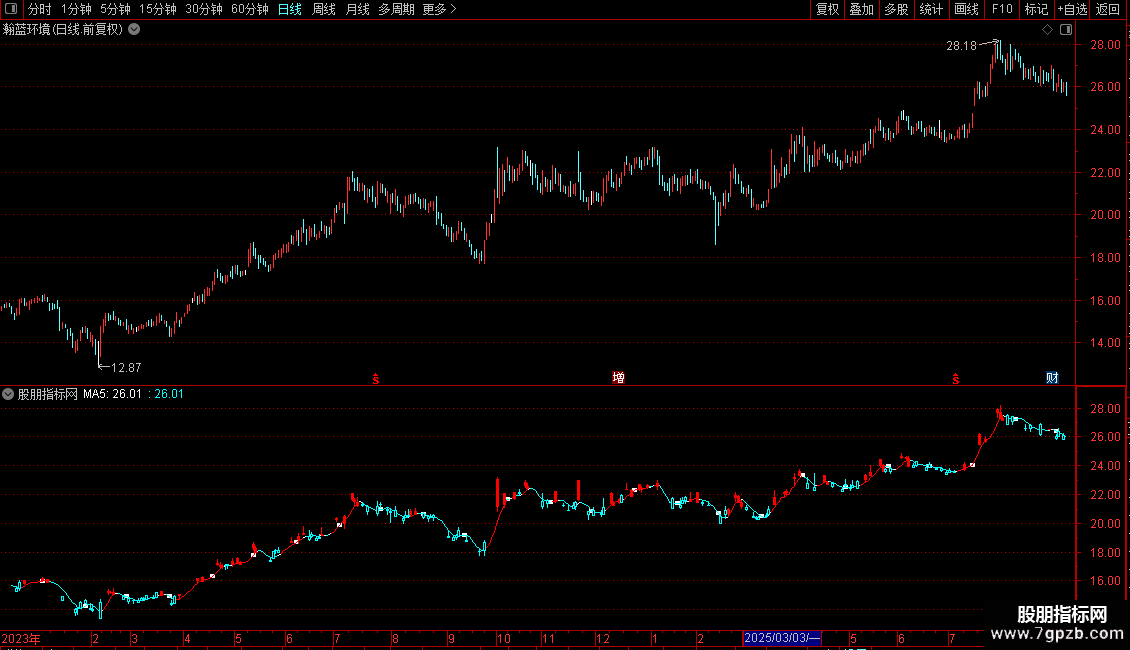Click the 瀚蓝环境(日线 前复权) chart title
The width and height of the screenshot is (1130, 650).
[63, 30]
